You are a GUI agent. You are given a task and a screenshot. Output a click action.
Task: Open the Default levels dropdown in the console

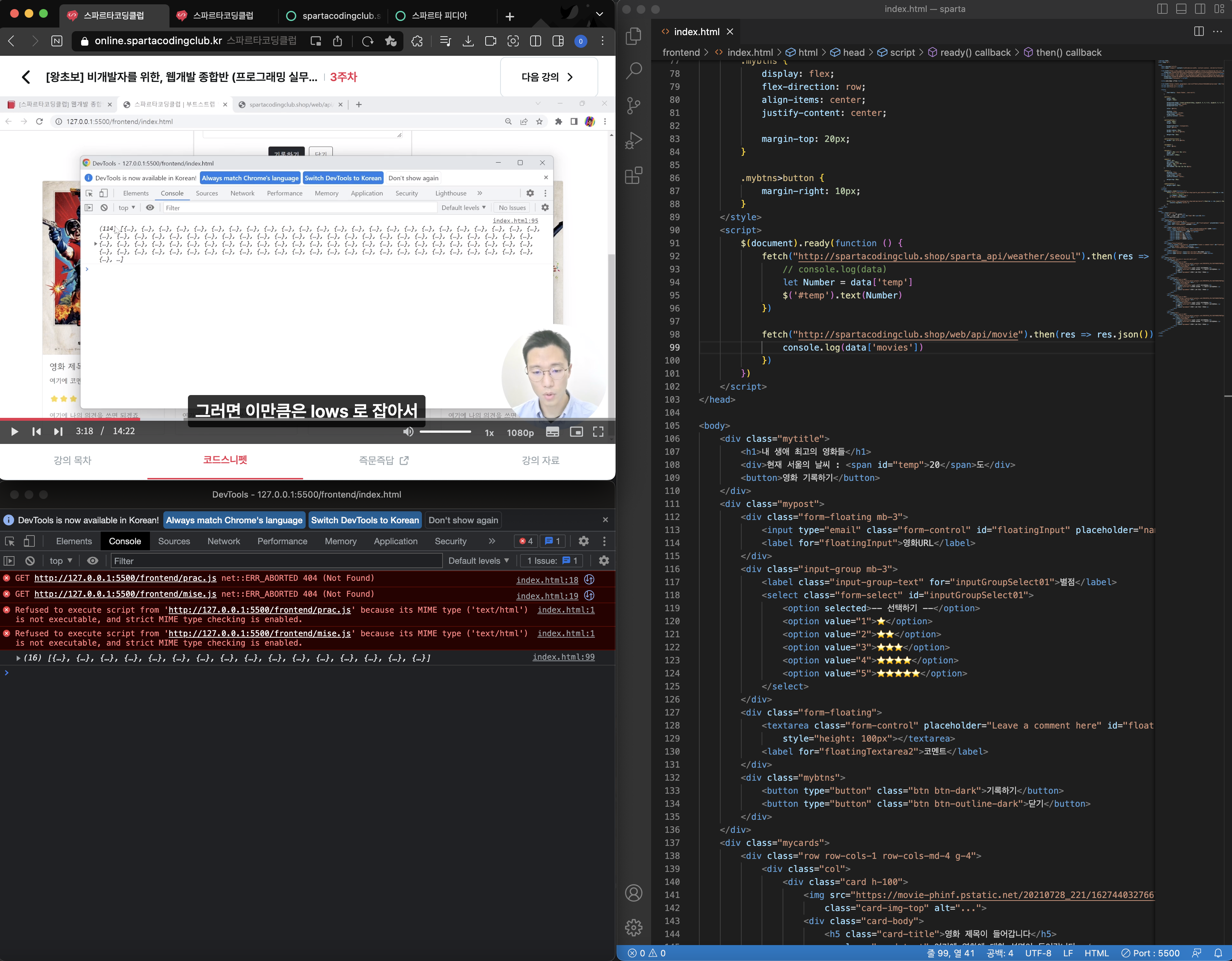pyautogui.click(x=478, y=561)
